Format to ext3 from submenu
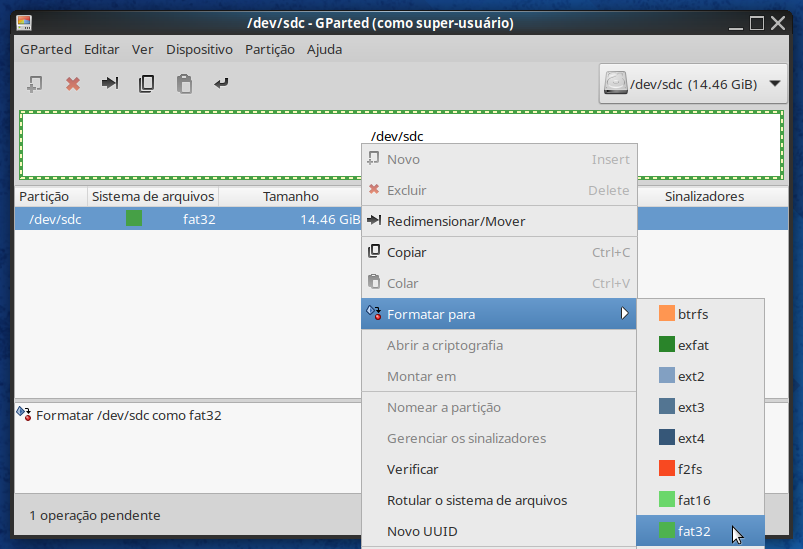This screenshot has height=549, width=803. [701, 407]
